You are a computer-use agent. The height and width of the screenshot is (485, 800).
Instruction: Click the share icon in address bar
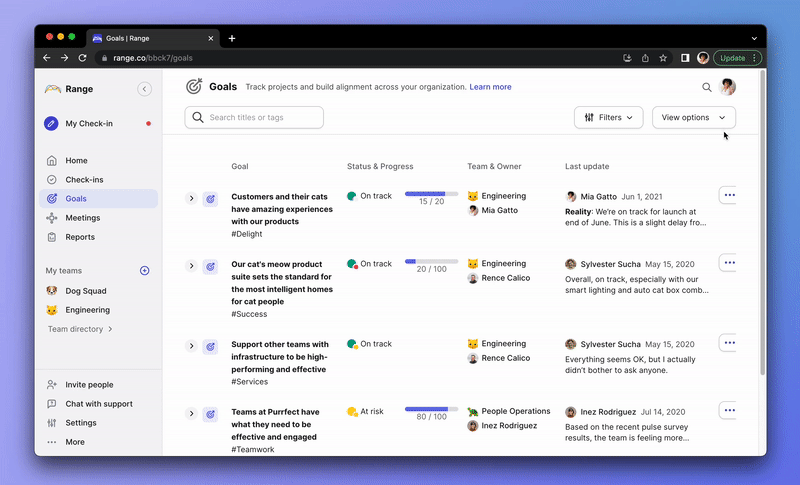[x=645, y=58]
